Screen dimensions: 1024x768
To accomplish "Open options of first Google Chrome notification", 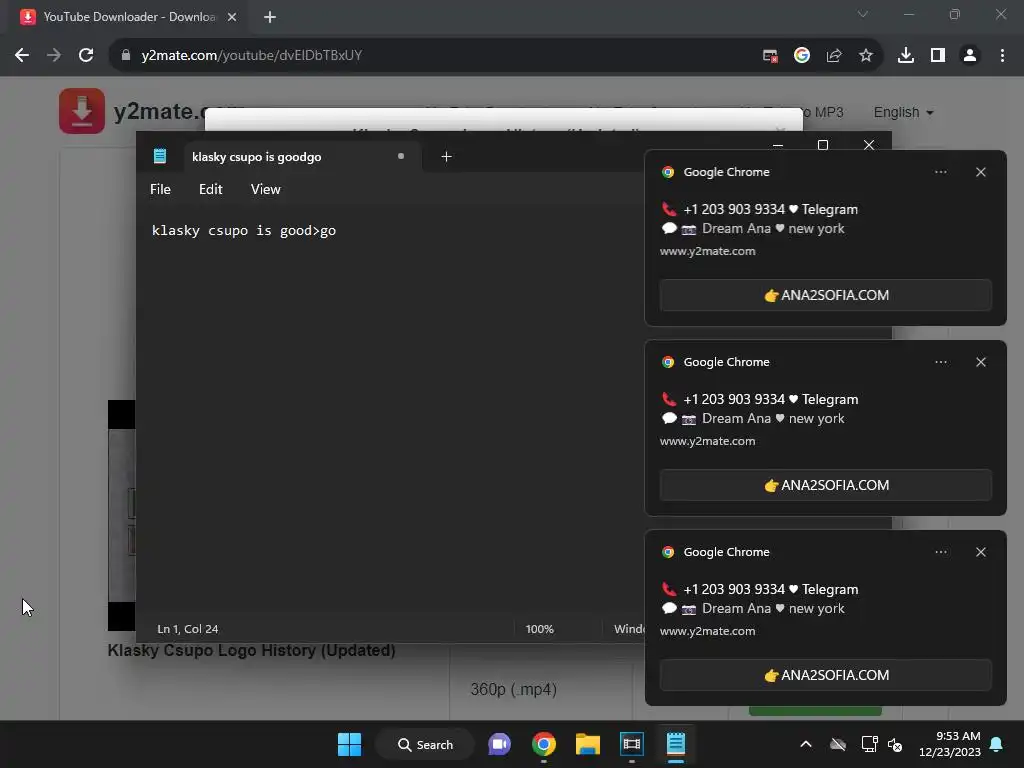I will [x=940, y=172].
